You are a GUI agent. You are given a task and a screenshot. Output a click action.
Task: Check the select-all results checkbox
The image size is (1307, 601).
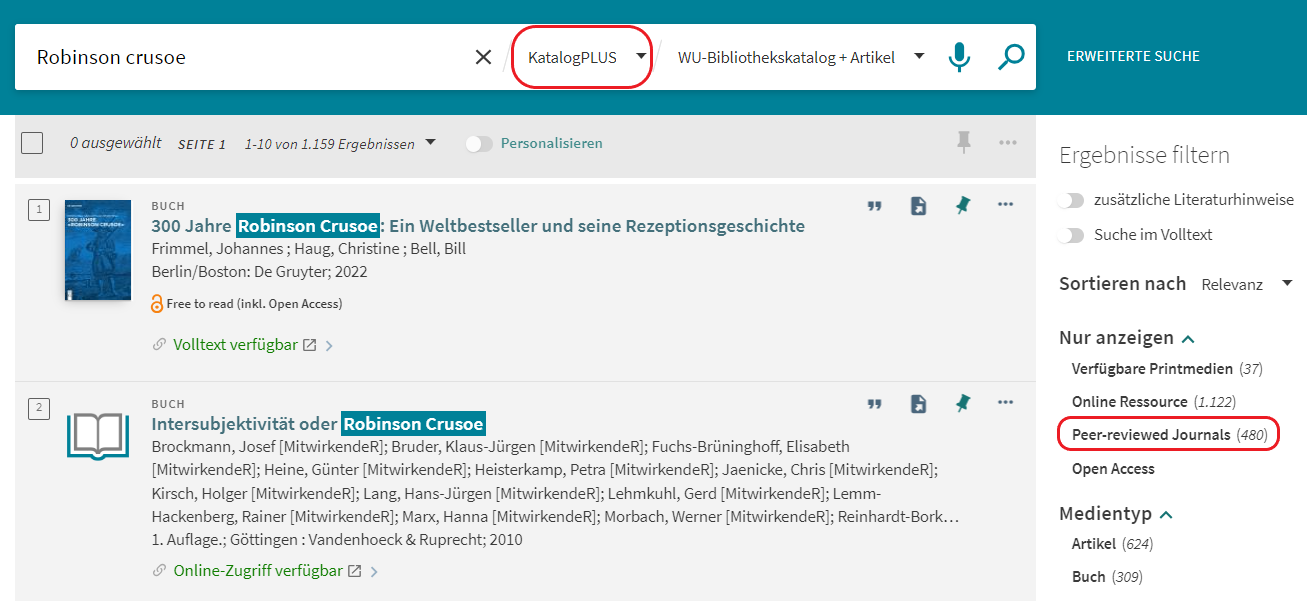[32, 143]
